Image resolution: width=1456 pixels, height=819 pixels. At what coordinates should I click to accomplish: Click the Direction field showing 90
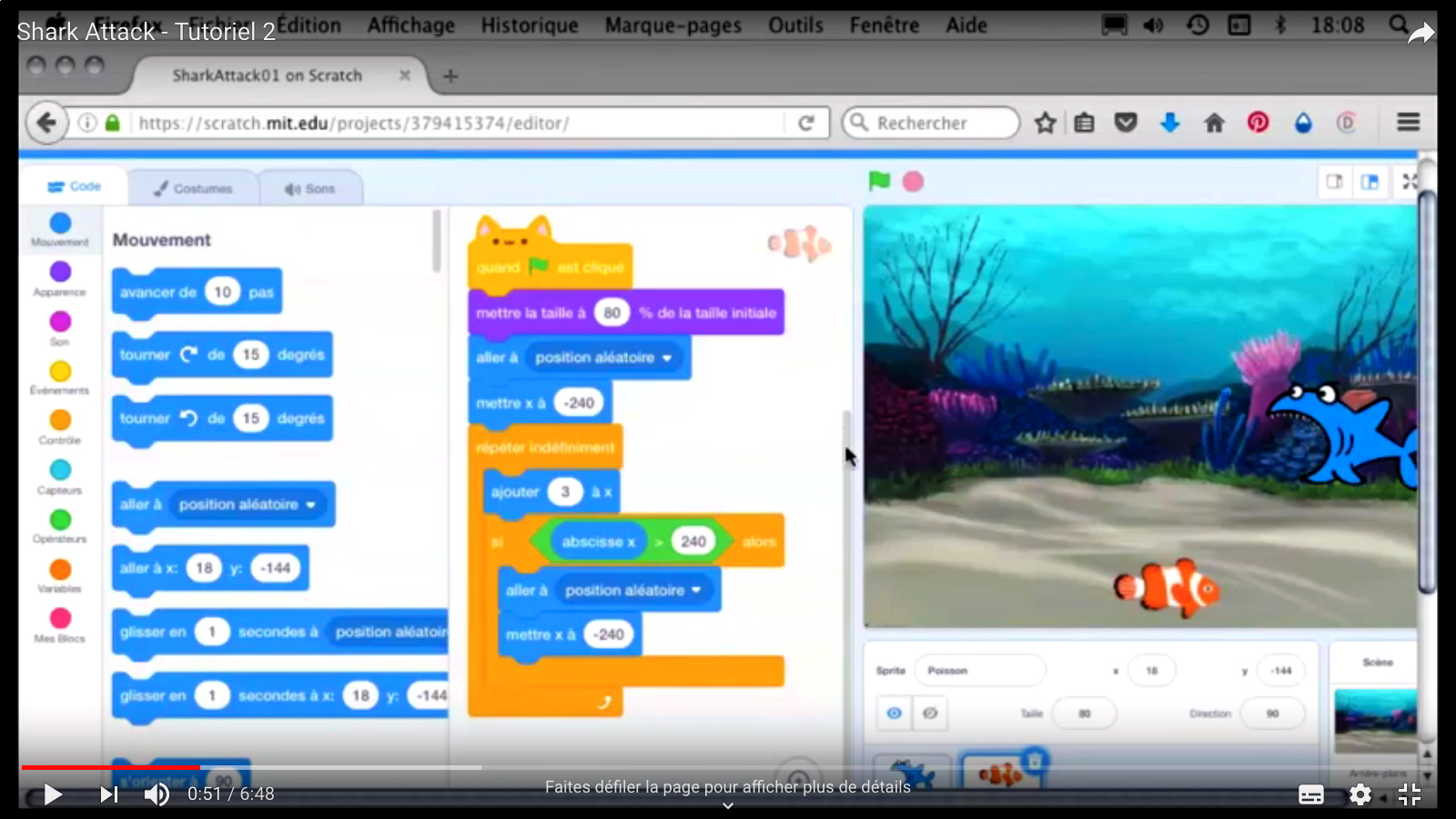pyautogui.click(x=1272, y=713)
